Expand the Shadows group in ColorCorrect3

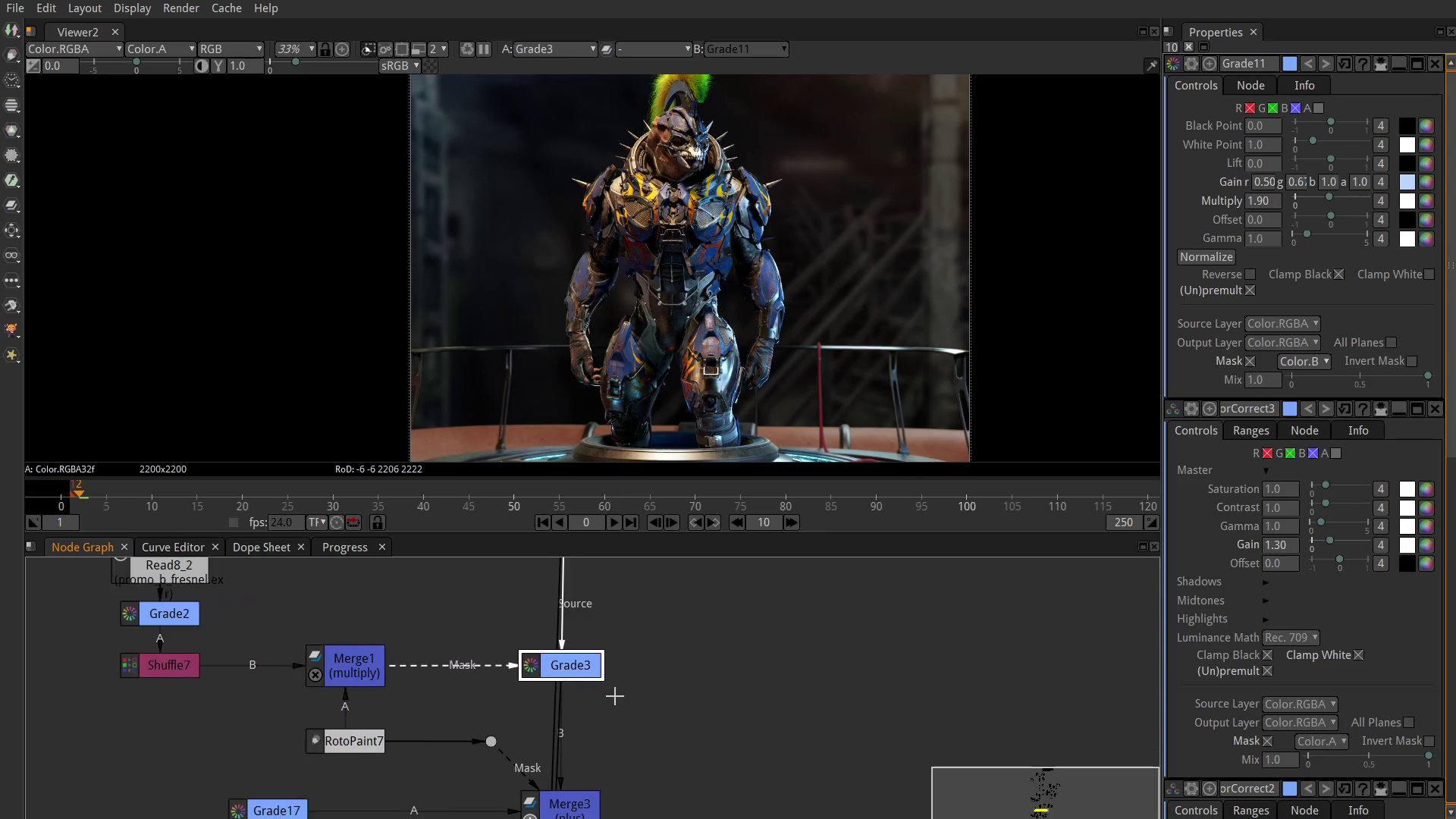pos(1265,582)
